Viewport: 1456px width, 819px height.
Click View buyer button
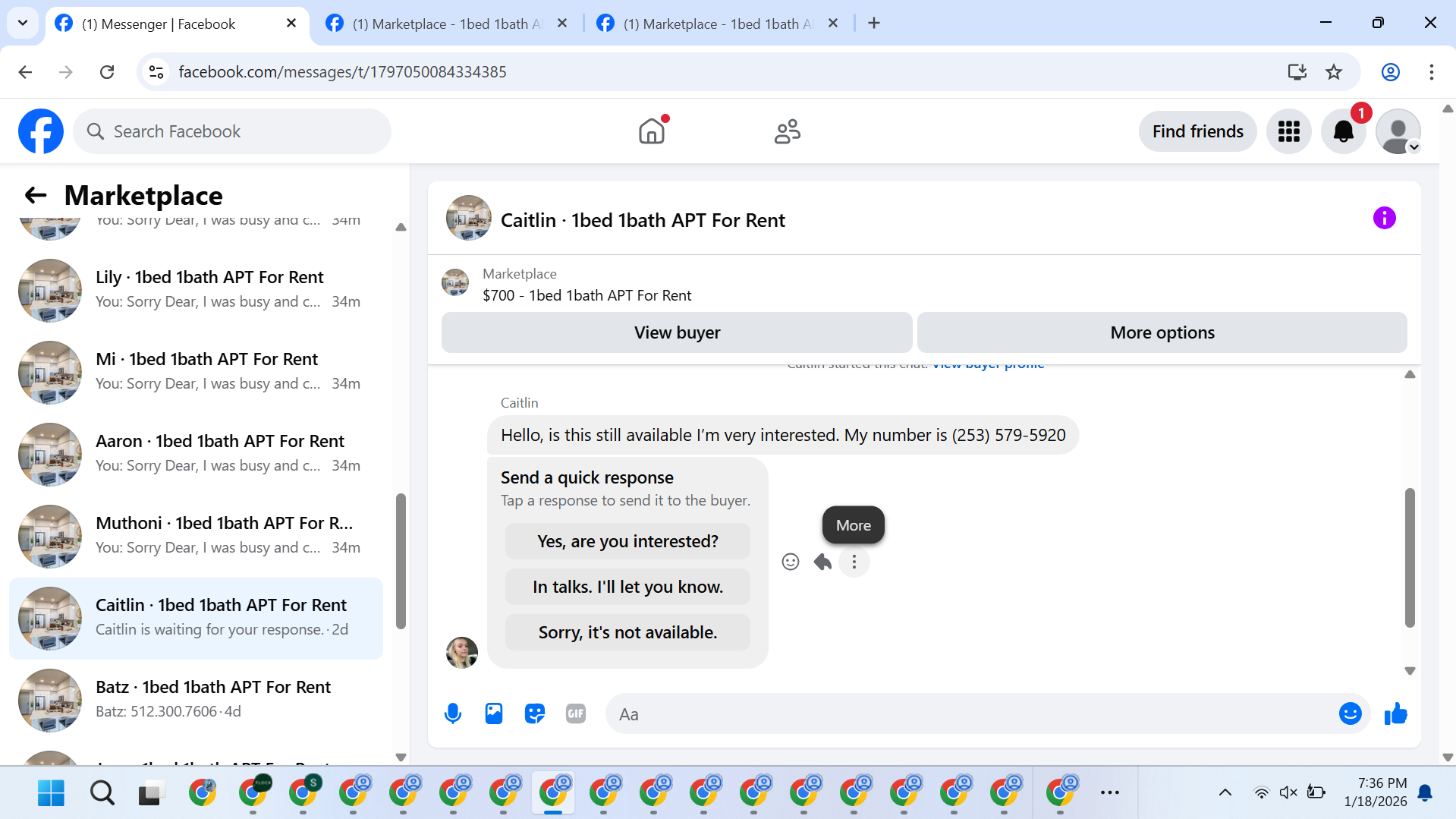tap(677, 332)
